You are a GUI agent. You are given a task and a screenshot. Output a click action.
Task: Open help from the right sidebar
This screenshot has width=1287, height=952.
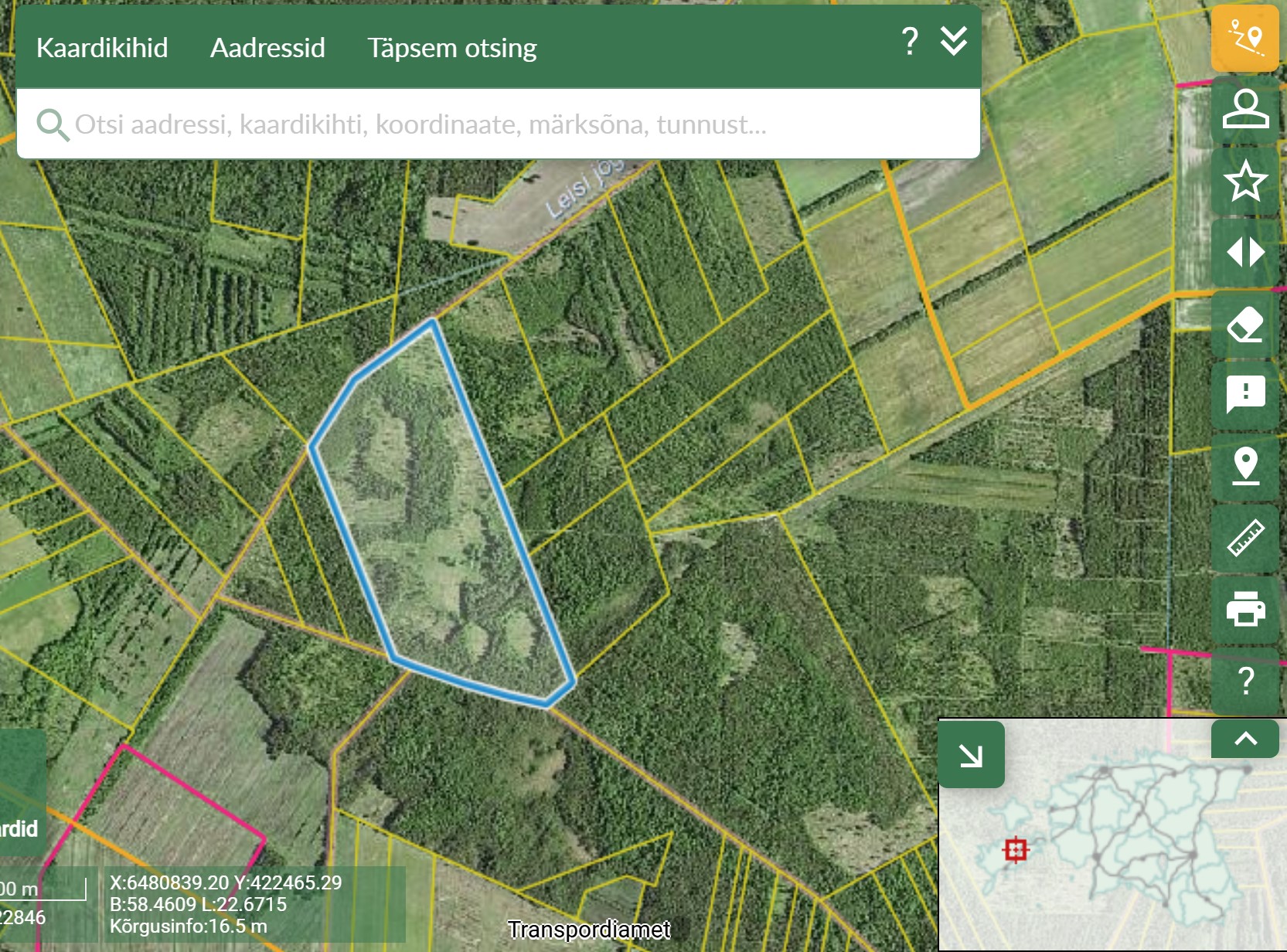[x=1244, y=681]
